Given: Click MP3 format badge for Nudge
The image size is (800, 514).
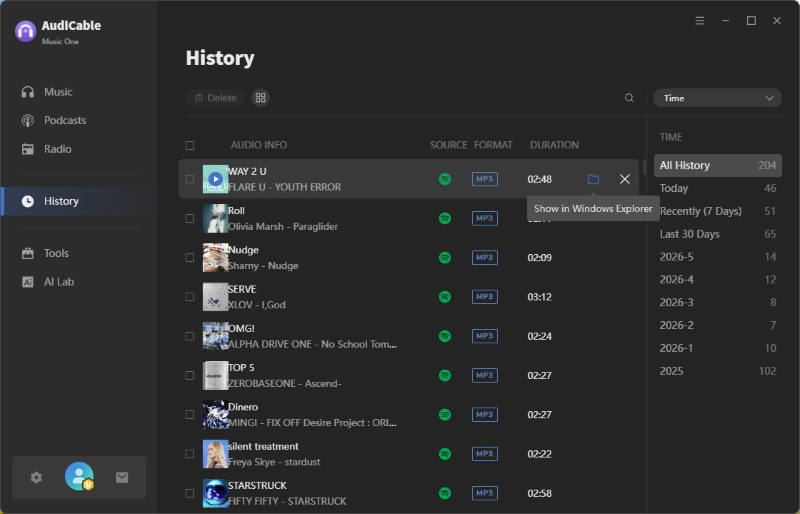Looking at the screenshot, I should point(485,258).
